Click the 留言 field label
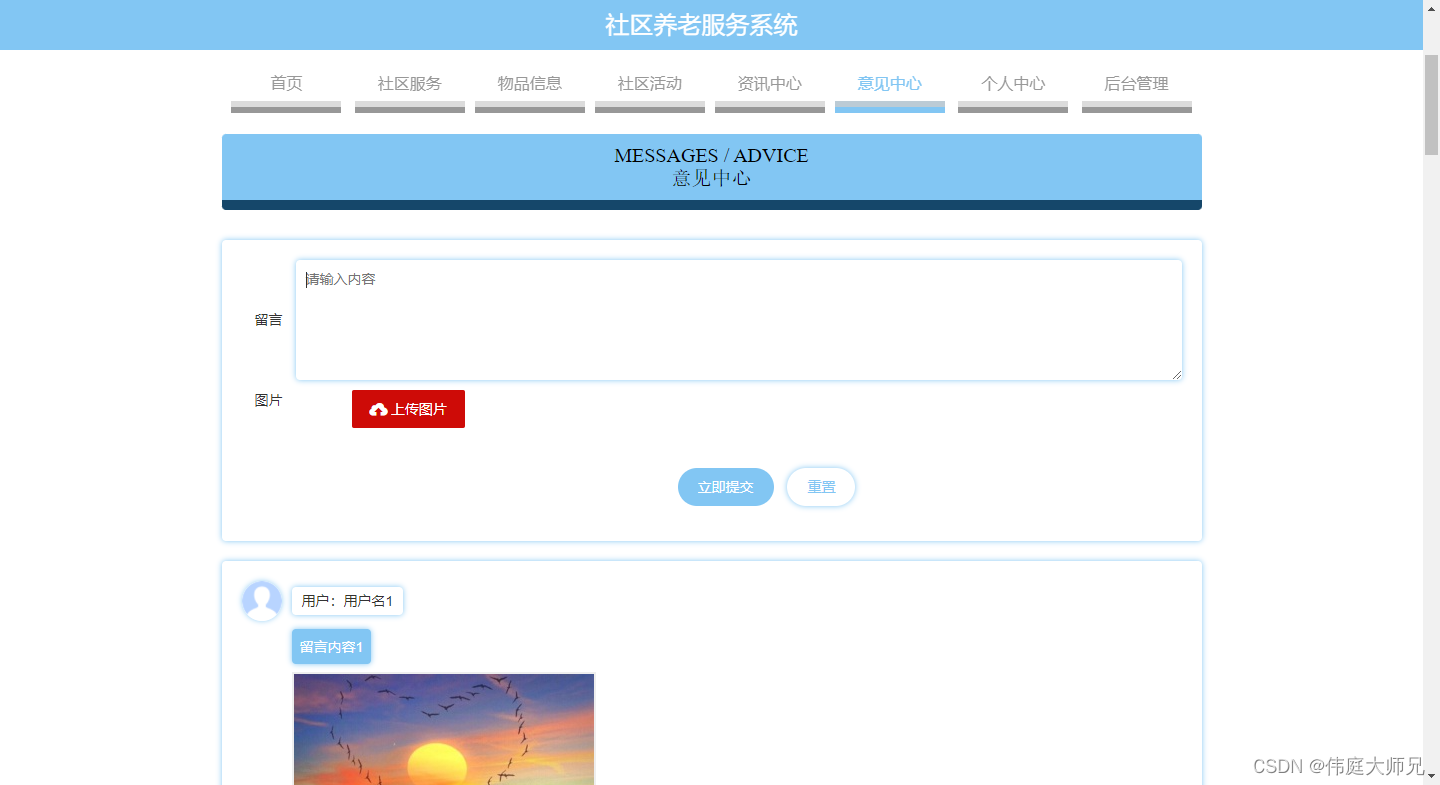Viewport: 1440px width, 785px height. pyautogui.click(x=268, y=320)
